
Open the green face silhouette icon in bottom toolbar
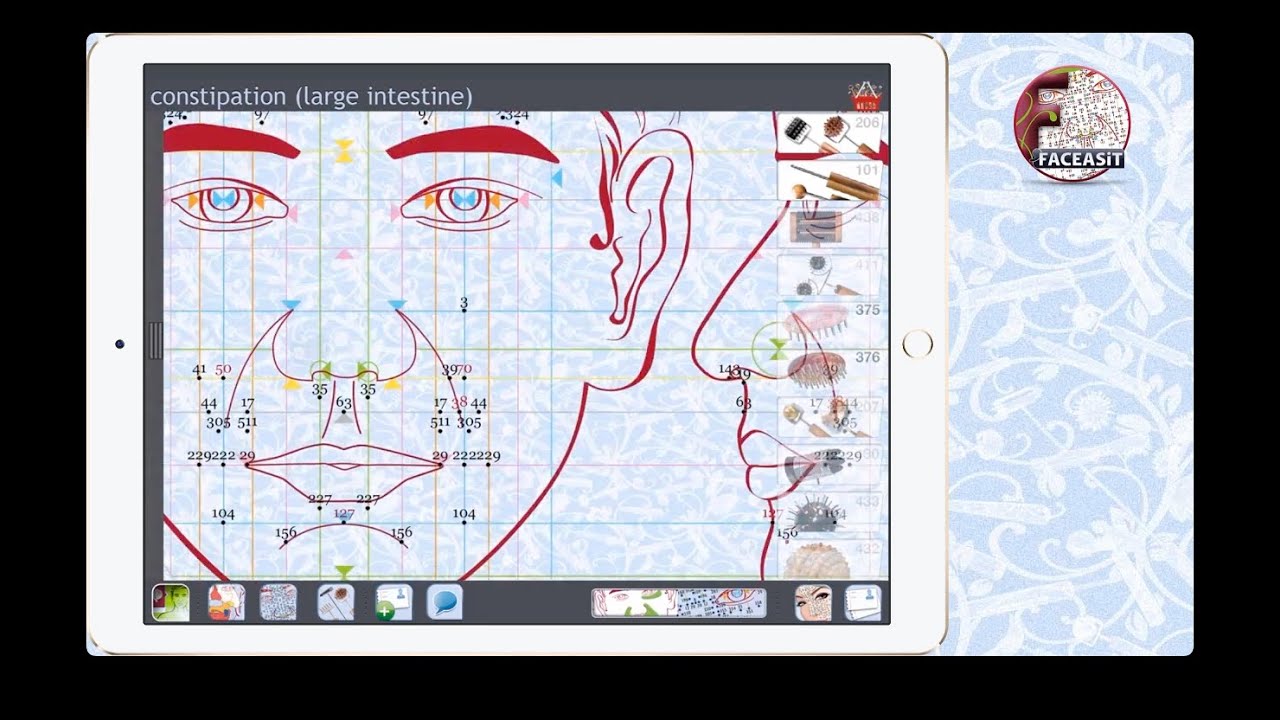click(171, 603)
